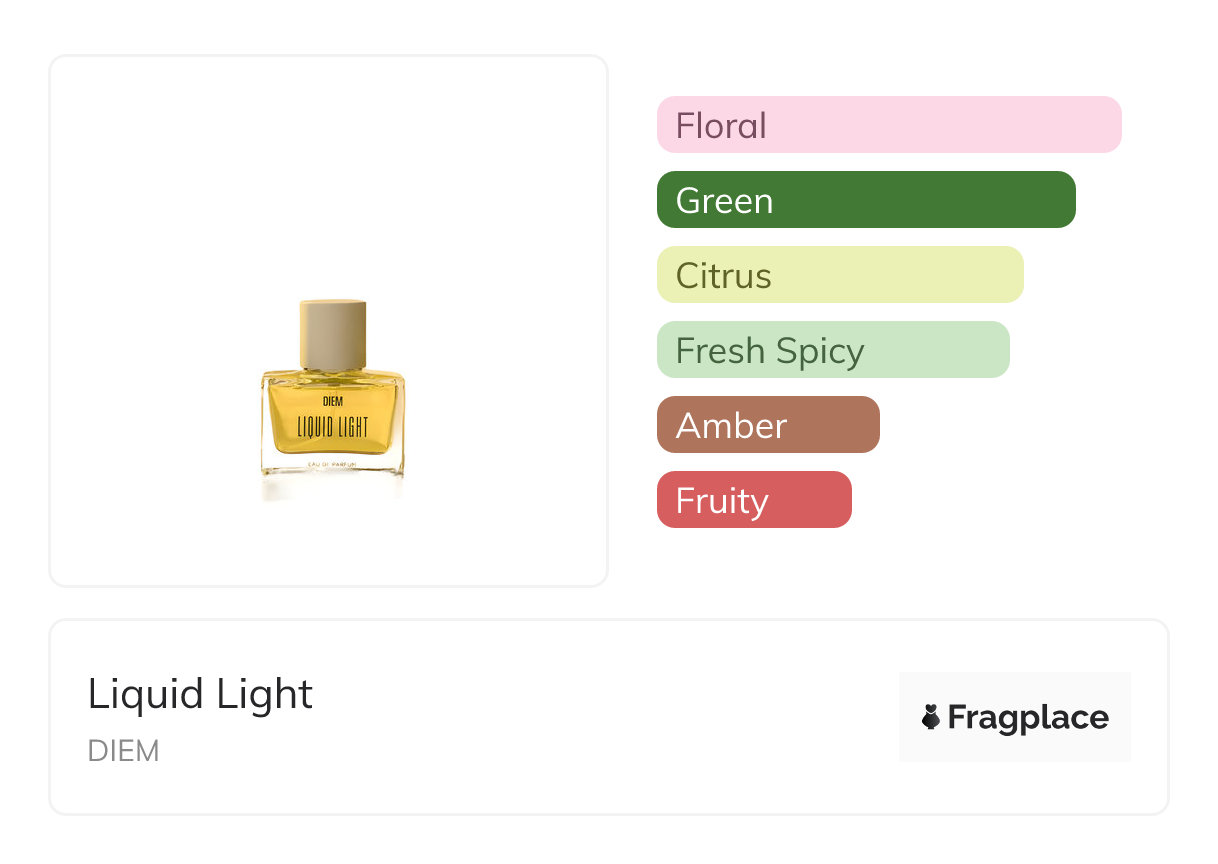Click the small DIEM text printed on the bottle

click(x=333, y=402)
